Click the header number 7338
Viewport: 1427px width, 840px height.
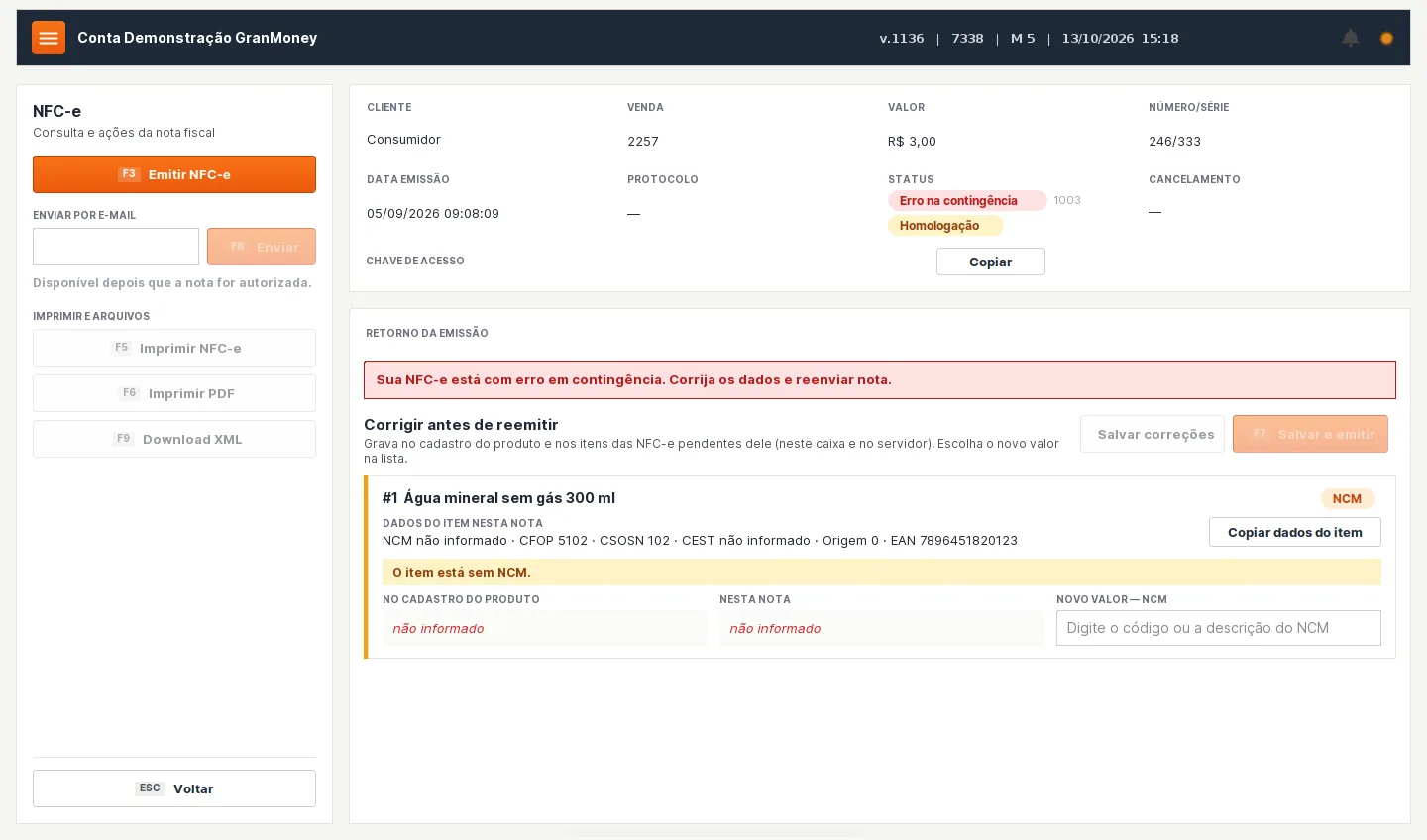[967, 39]
